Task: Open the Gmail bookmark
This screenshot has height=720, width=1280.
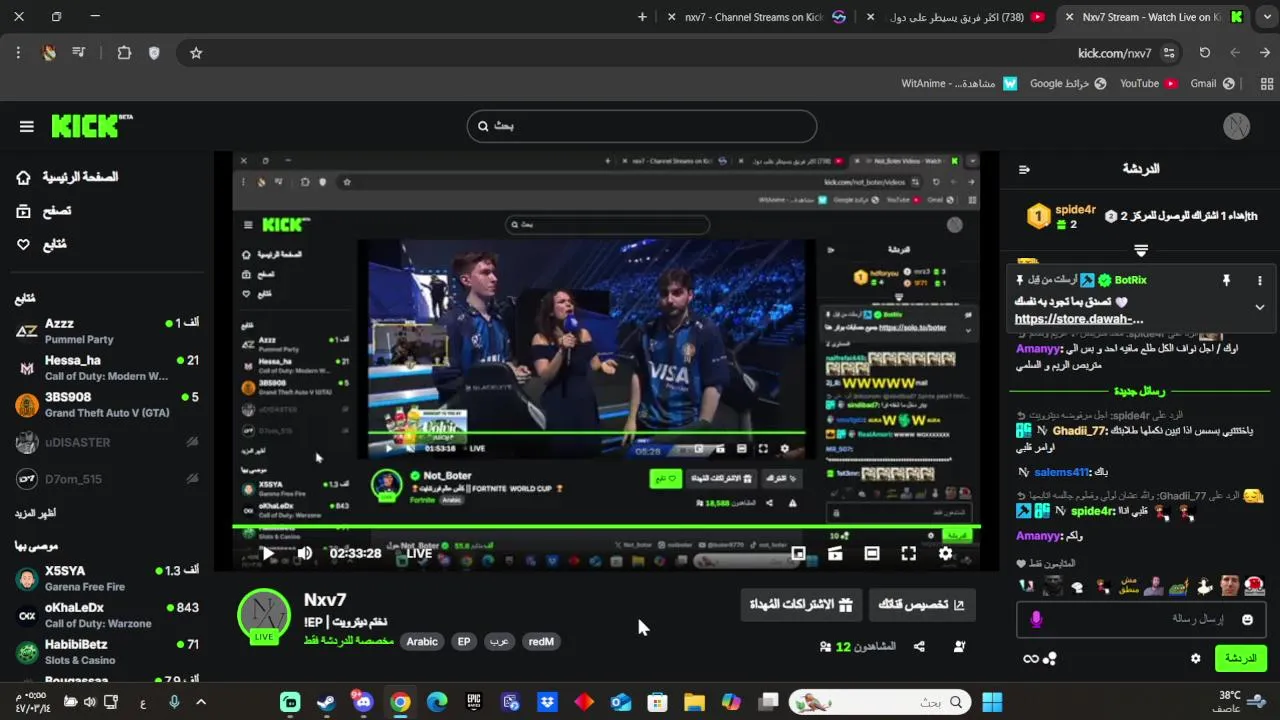Action: pyautogui.click(x=1212, y=84)
